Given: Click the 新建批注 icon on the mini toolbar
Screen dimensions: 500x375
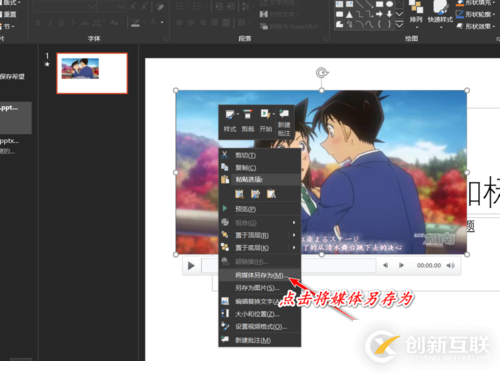Looking at the screenshot, I should pos(284,113).
